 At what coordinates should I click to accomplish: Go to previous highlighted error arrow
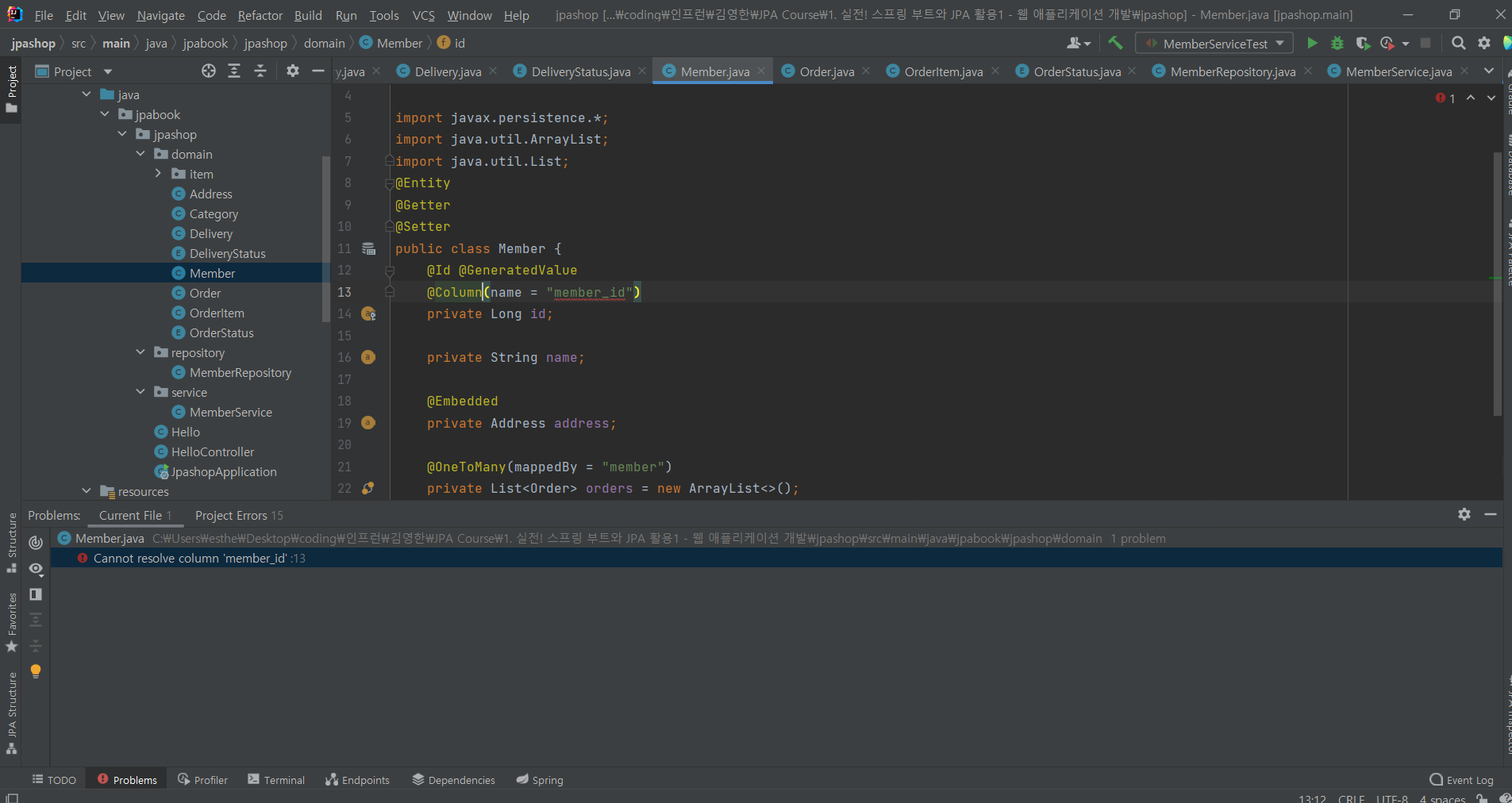pos(1471,98)
